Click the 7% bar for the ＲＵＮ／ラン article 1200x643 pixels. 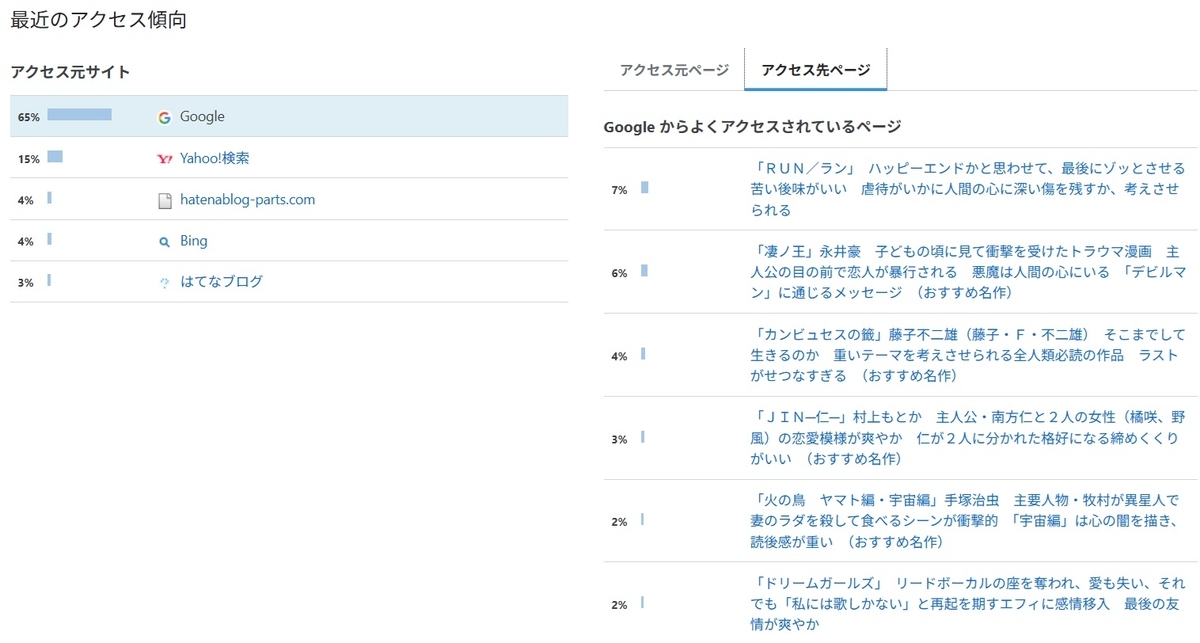(x=645, y=187)
